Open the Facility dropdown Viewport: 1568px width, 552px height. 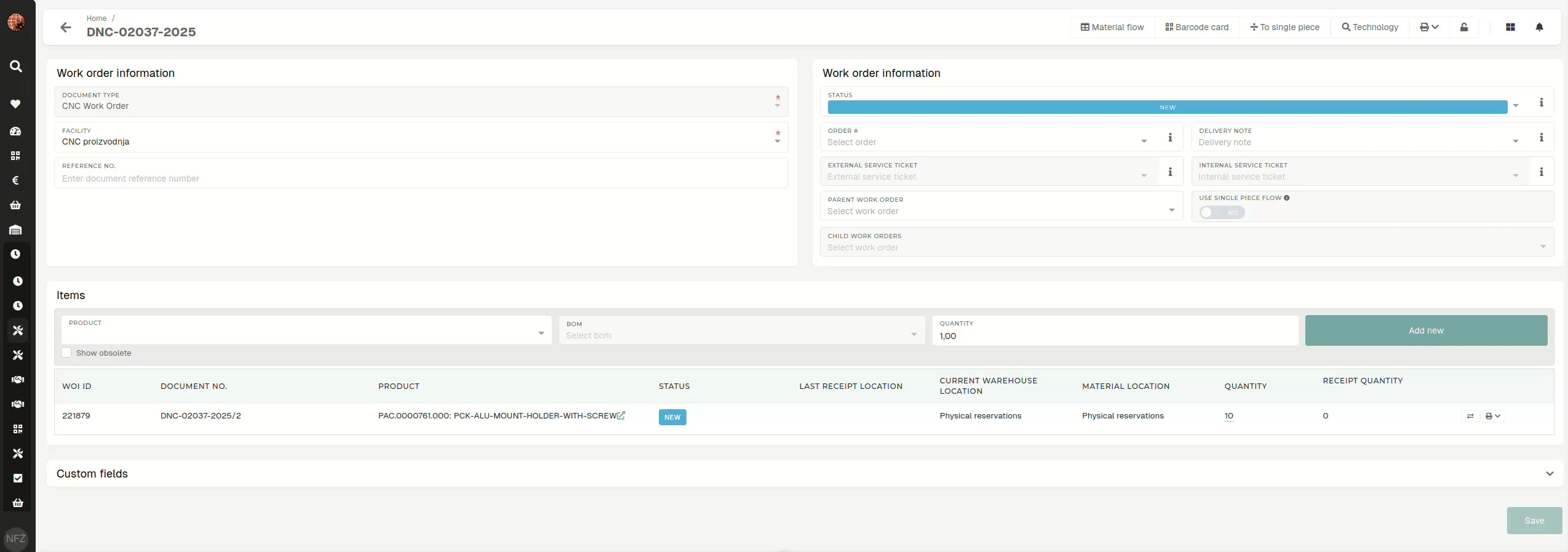coord(421,137)
